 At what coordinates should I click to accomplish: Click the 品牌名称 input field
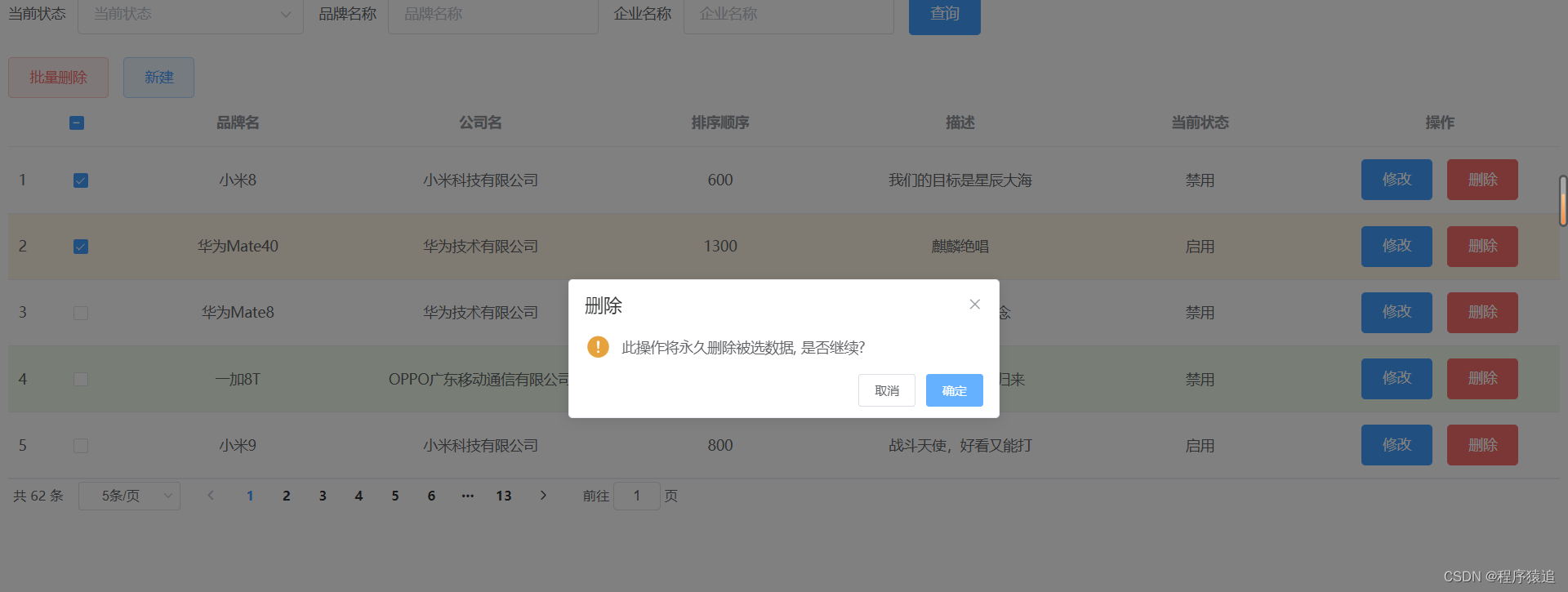493,14
